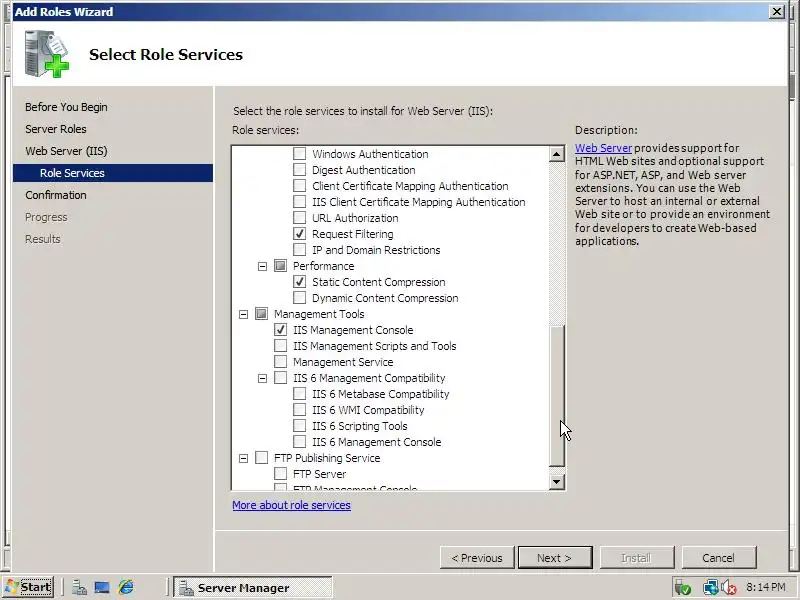
Task: Close the Add Roles Wizard window
Action: [x=777, y=11]
